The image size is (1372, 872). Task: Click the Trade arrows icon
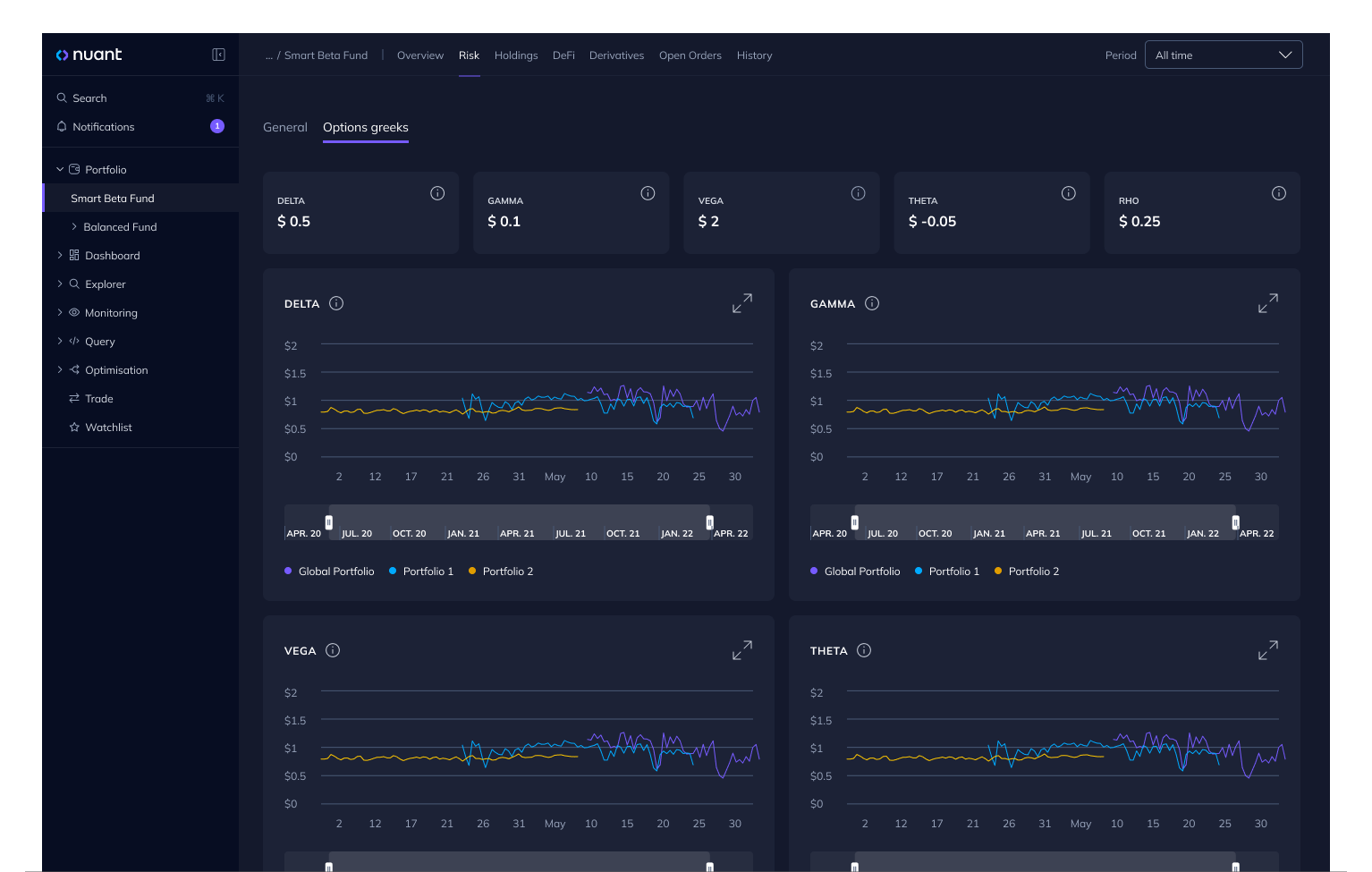pyautogui.click(x=74, y=398)
